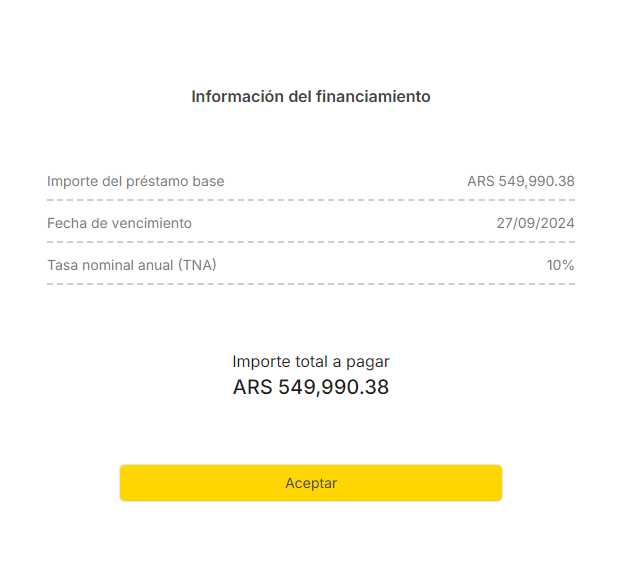
Task: Click "ARS" in the base loan row value
Action: coord(480,181)
